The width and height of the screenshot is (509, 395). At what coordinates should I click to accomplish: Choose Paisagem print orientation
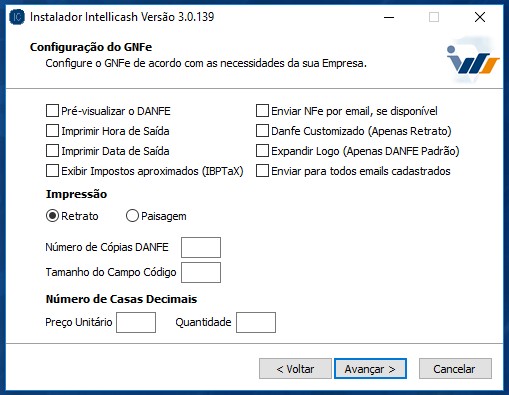click(x=132, y=216)
